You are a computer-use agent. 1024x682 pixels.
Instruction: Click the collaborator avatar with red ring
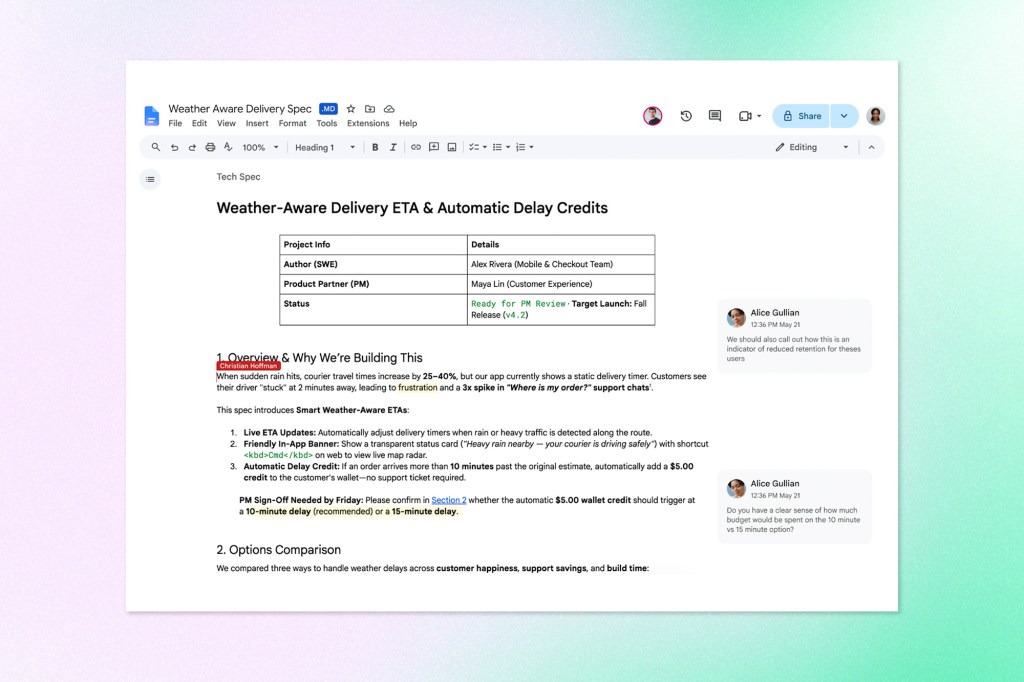[x=652, y=116]
